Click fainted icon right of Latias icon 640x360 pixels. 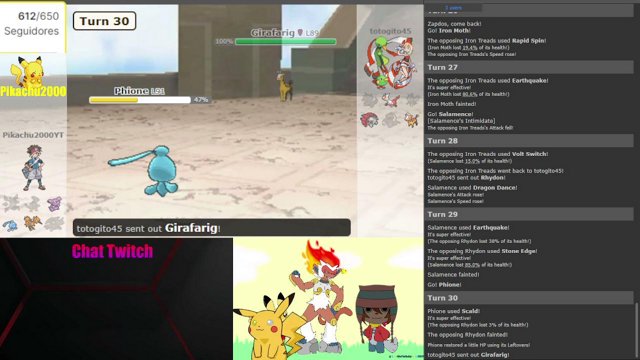[412, 100]
